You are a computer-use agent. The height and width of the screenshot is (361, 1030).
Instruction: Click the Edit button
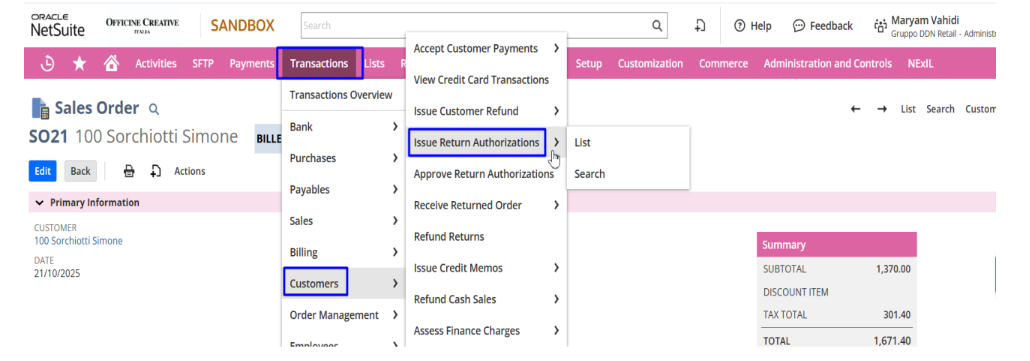43,171
